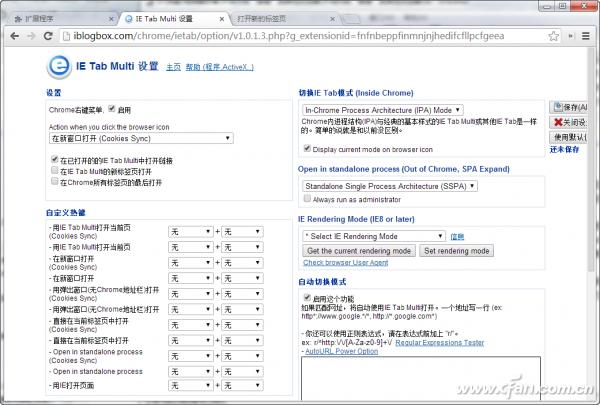Click link next to rendering mode dropdown
The image size is (600, 405).
point(457,237)
